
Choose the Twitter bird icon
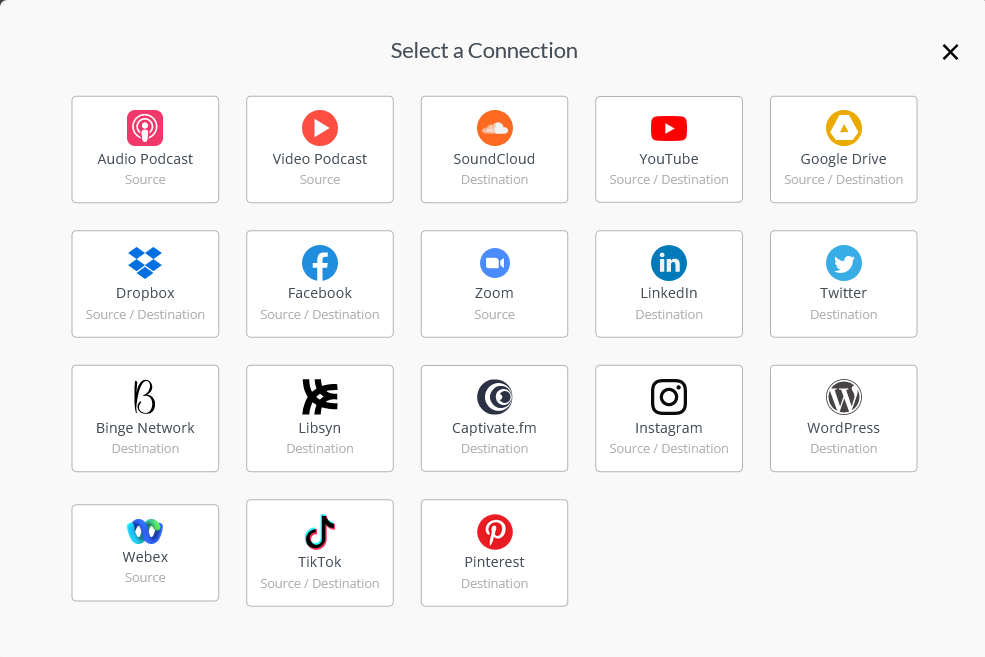pos(844,263)
